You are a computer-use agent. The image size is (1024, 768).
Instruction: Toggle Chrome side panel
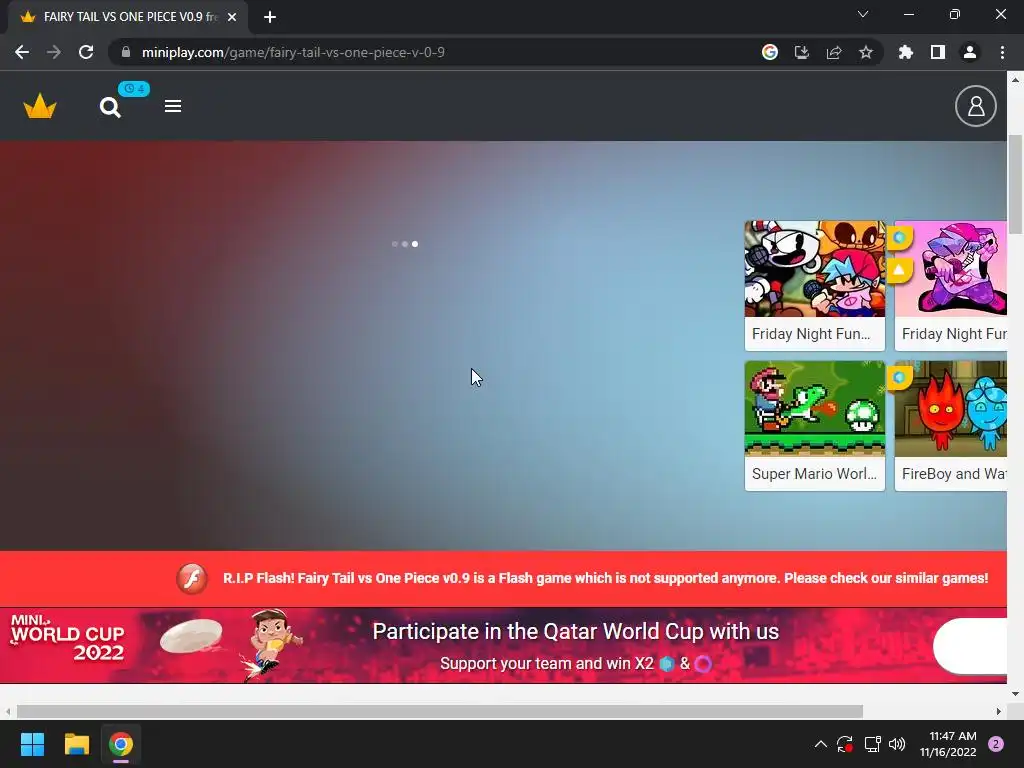coord(938,52)
